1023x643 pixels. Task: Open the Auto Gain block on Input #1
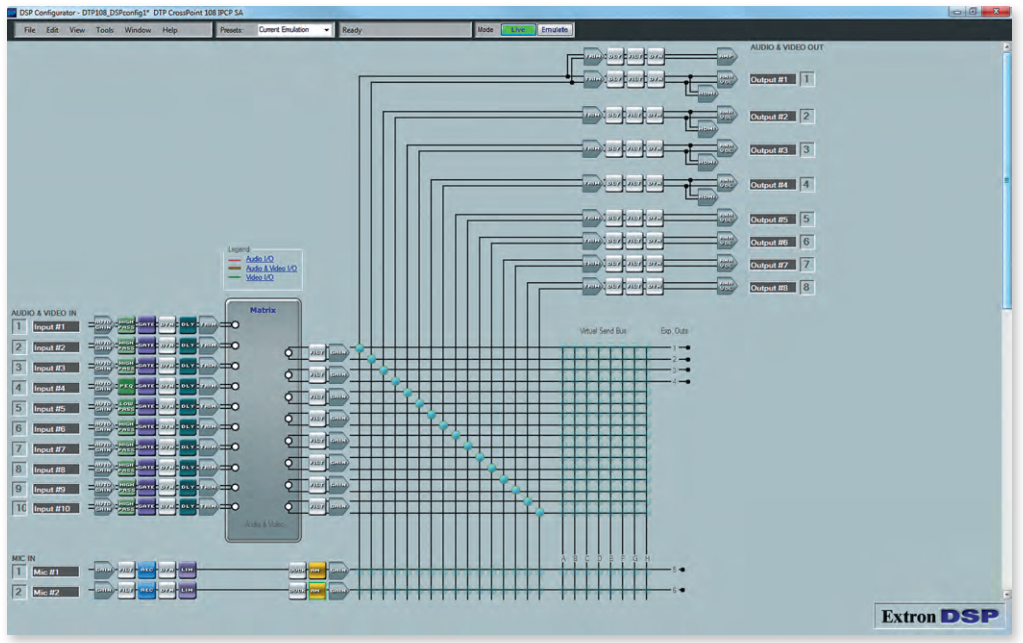click(x=103, y=324)
